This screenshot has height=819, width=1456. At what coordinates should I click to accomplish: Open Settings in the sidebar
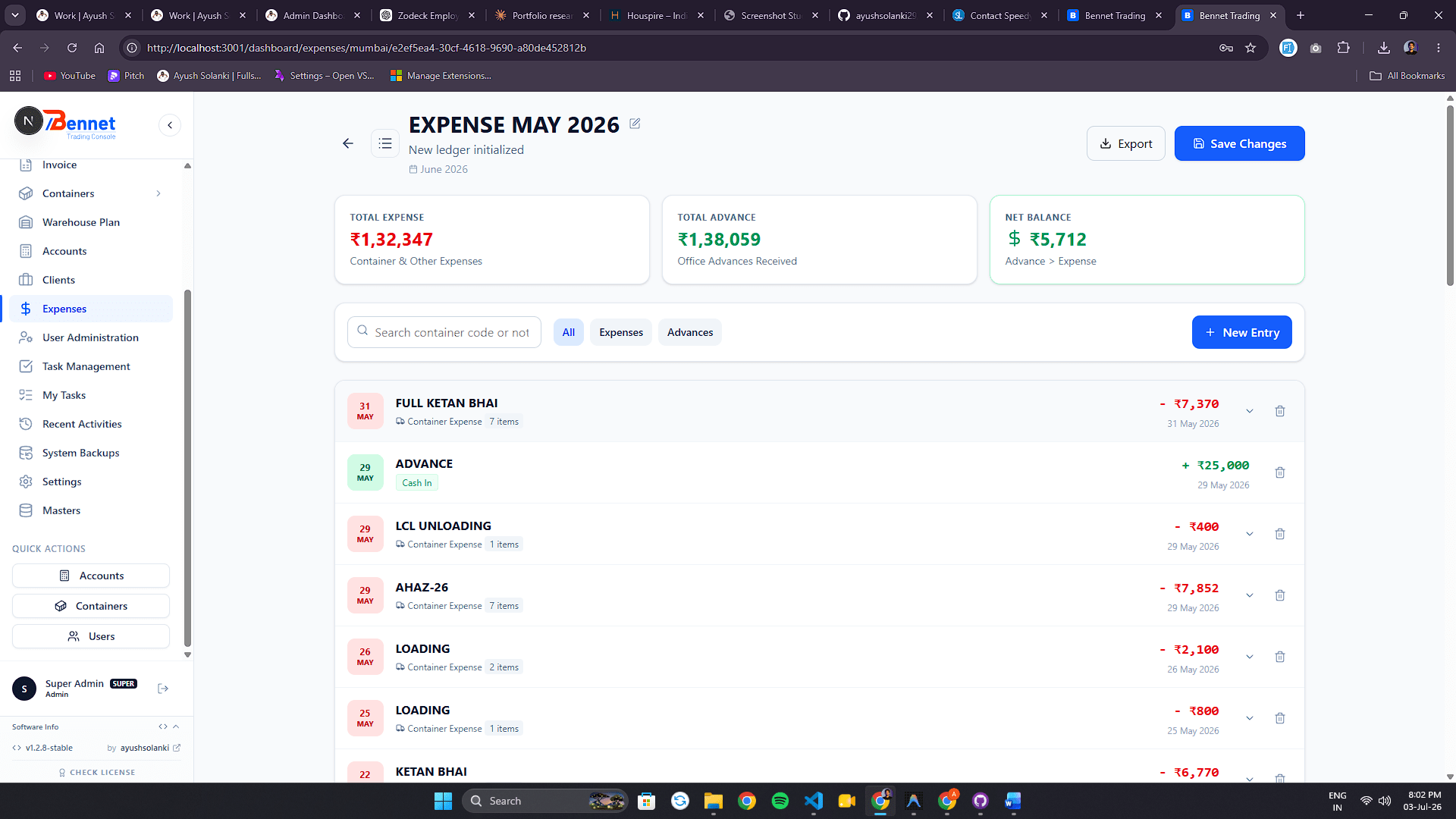91,482
